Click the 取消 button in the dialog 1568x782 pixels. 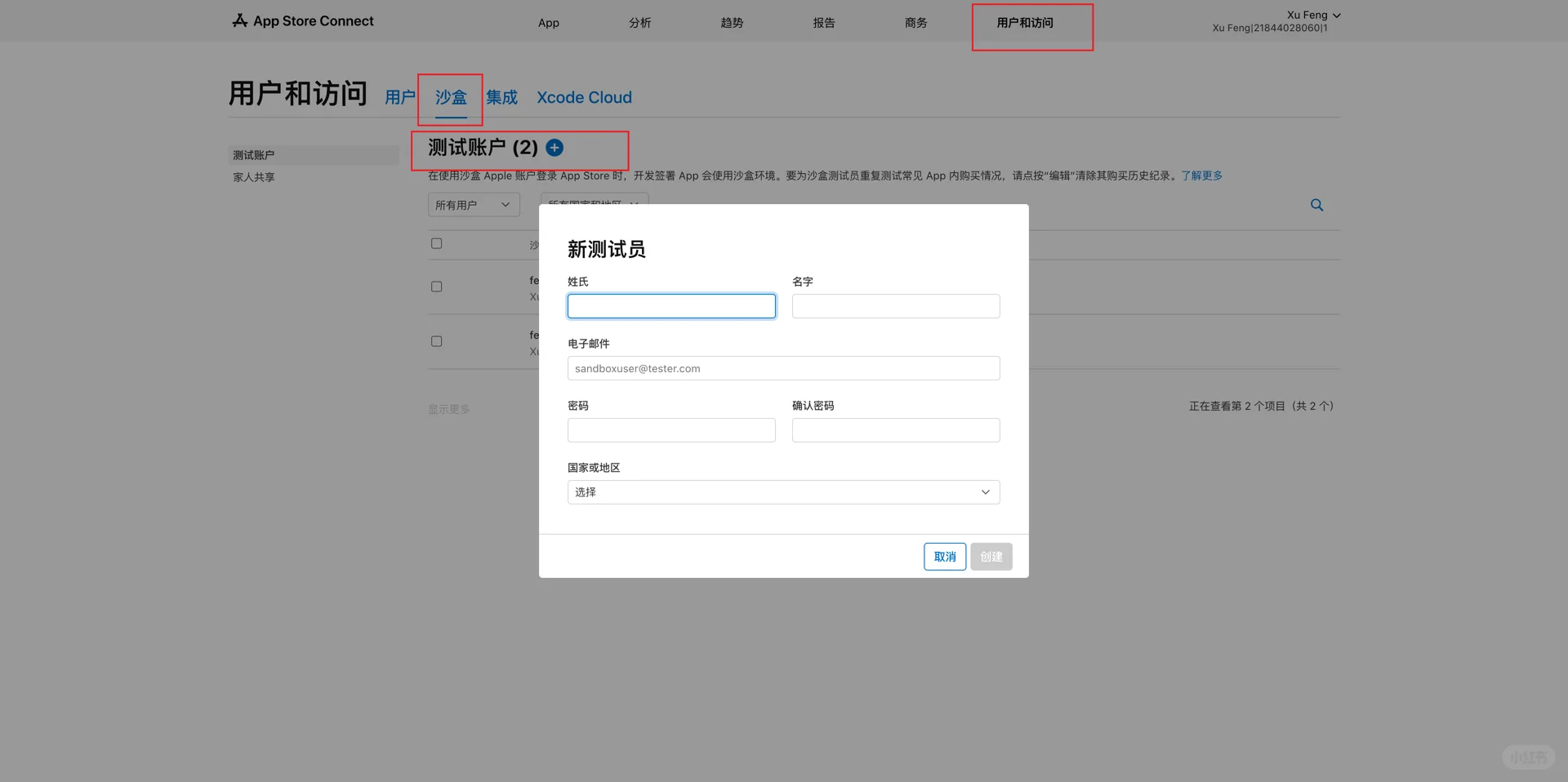pos(944,556)
